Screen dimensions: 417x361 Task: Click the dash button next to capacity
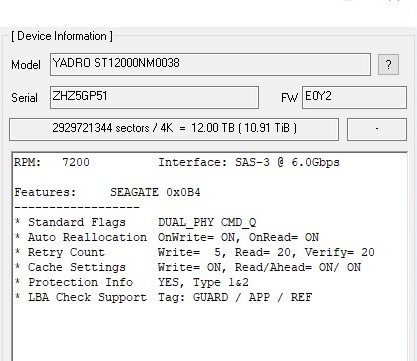pyautogui.click(x=377, y=129)
